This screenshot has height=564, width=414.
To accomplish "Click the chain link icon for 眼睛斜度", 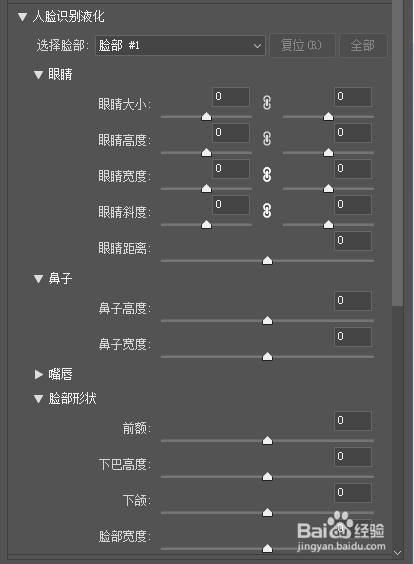I will 267,211.
